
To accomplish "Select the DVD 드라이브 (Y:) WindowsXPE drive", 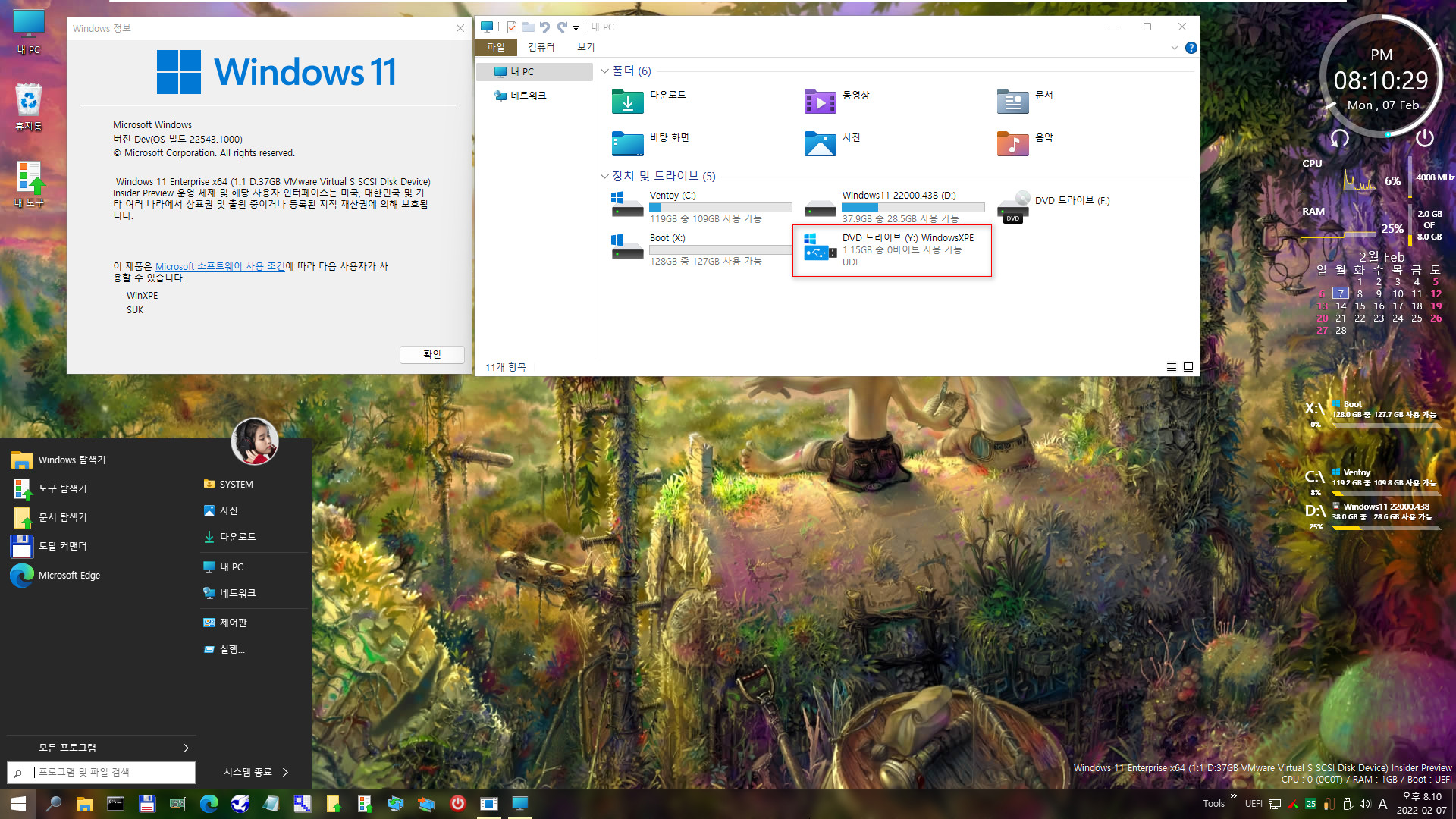I will tap(892, 250).
